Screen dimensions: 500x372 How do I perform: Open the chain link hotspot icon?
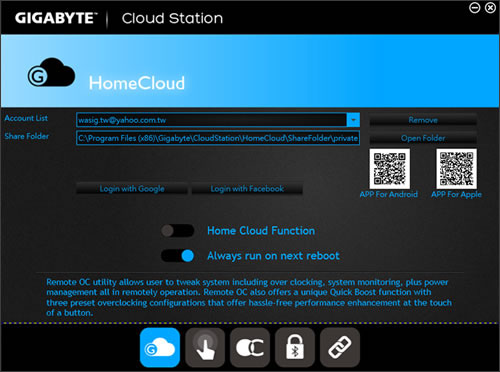coord(340,347)
